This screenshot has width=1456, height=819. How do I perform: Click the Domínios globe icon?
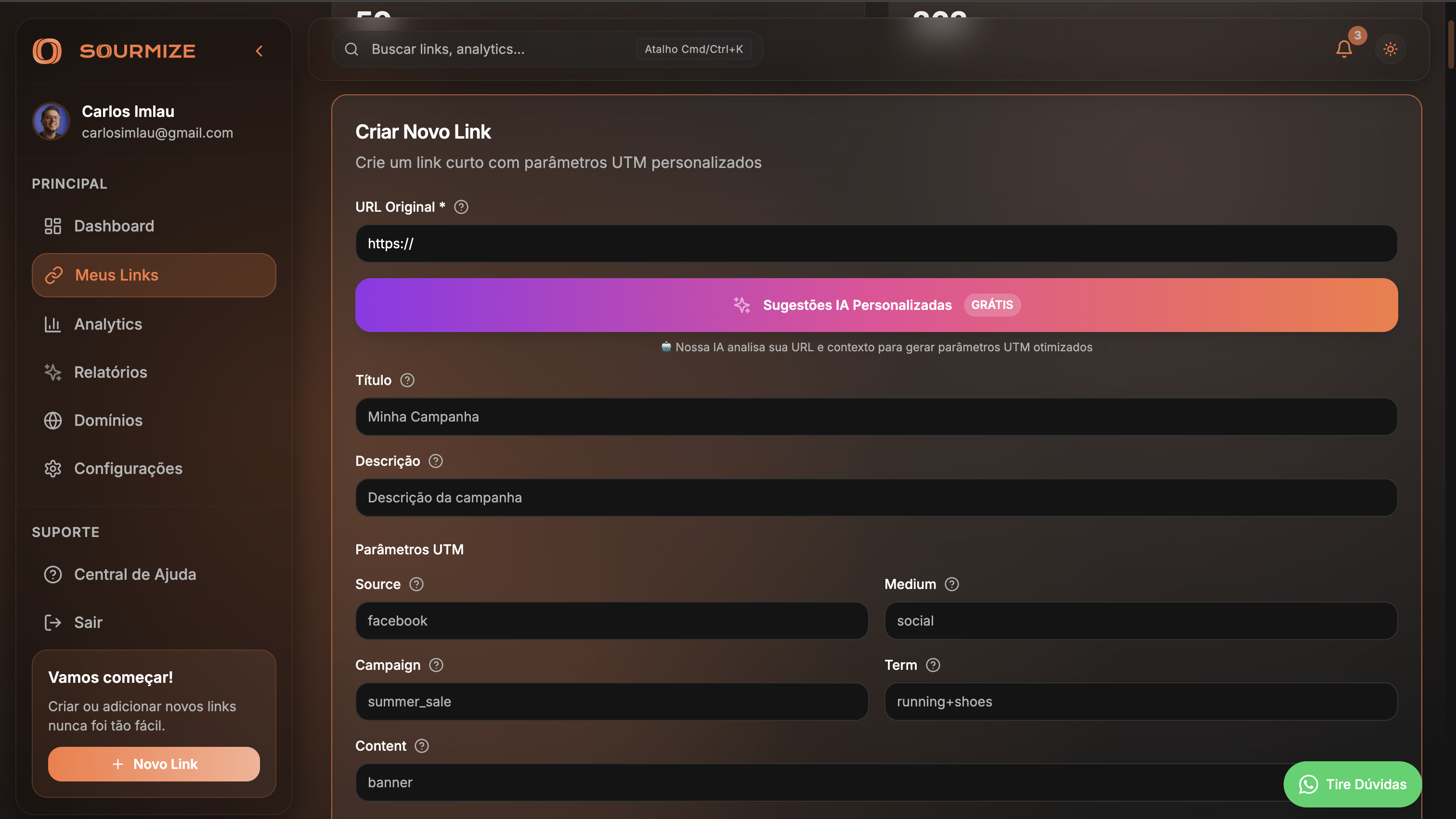(53, 420)
